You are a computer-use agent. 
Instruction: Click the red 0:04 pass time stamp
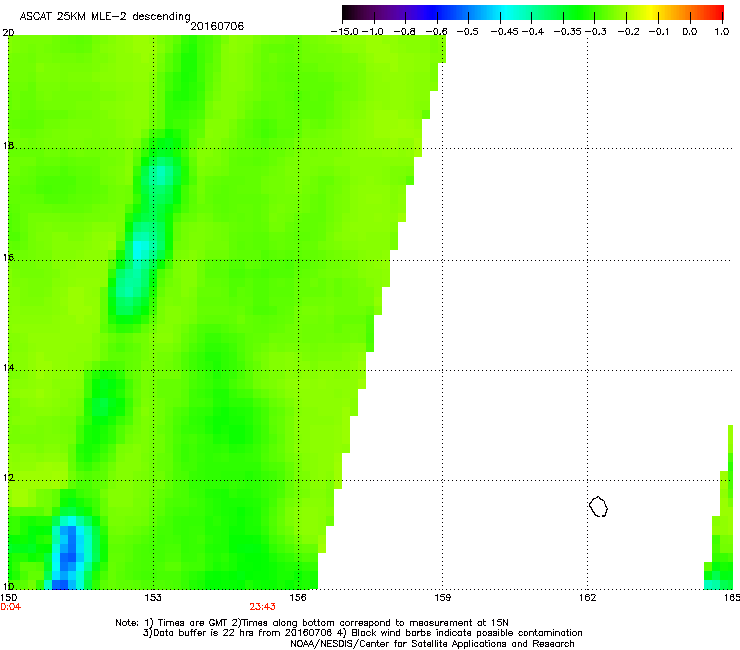pyautogui.click(x=11, y=607)
